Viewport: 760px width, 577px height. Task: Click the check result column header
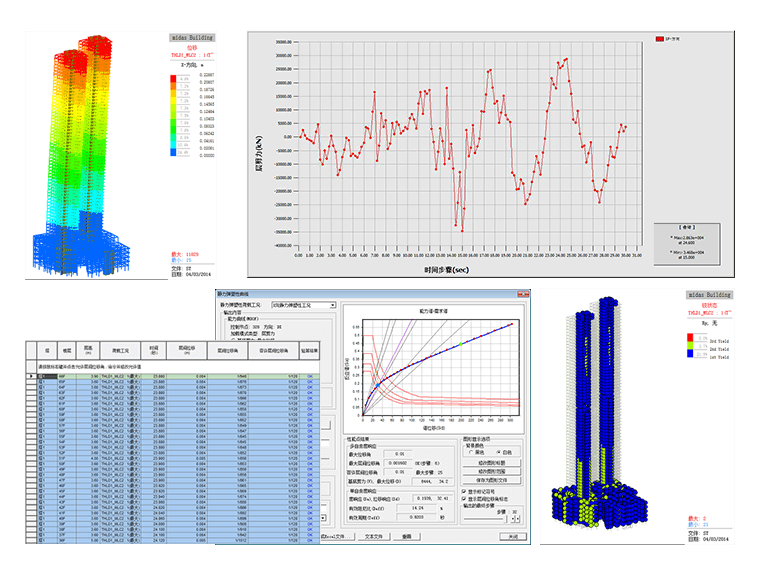[x=309, y=350]
